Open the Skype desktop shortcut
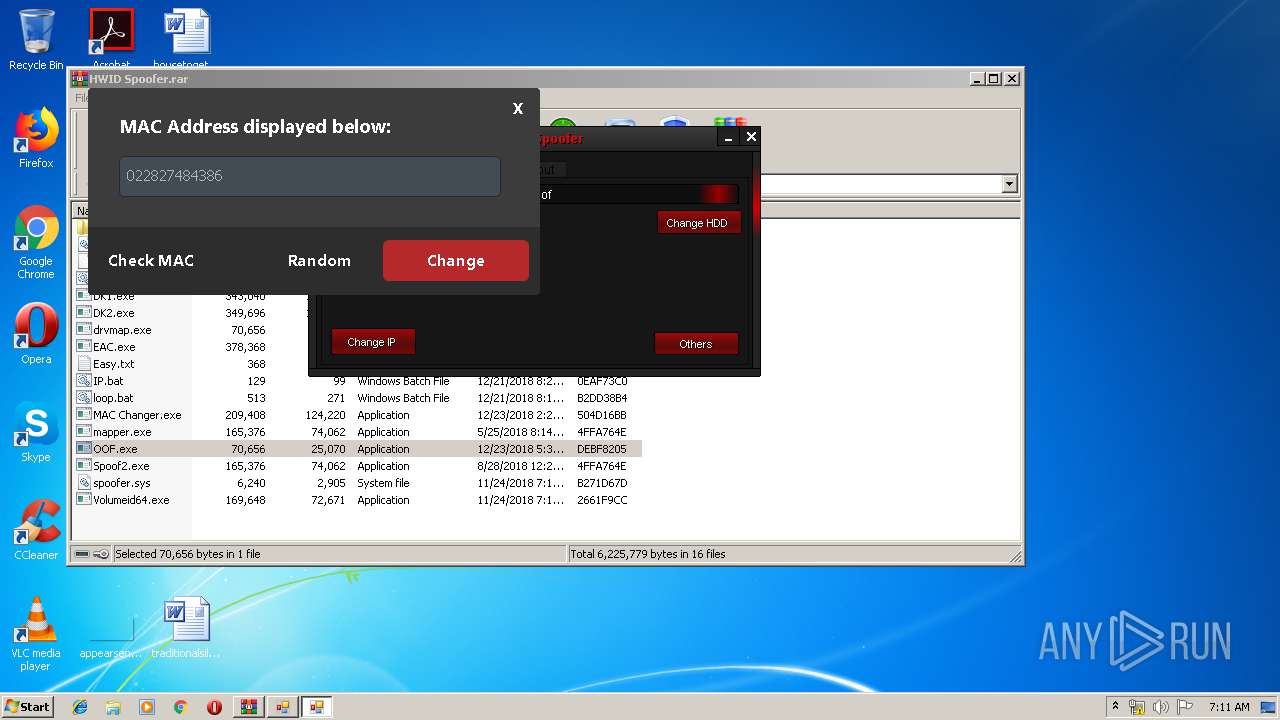This screenshot has height=720, width=1280. tap(36, 432)
